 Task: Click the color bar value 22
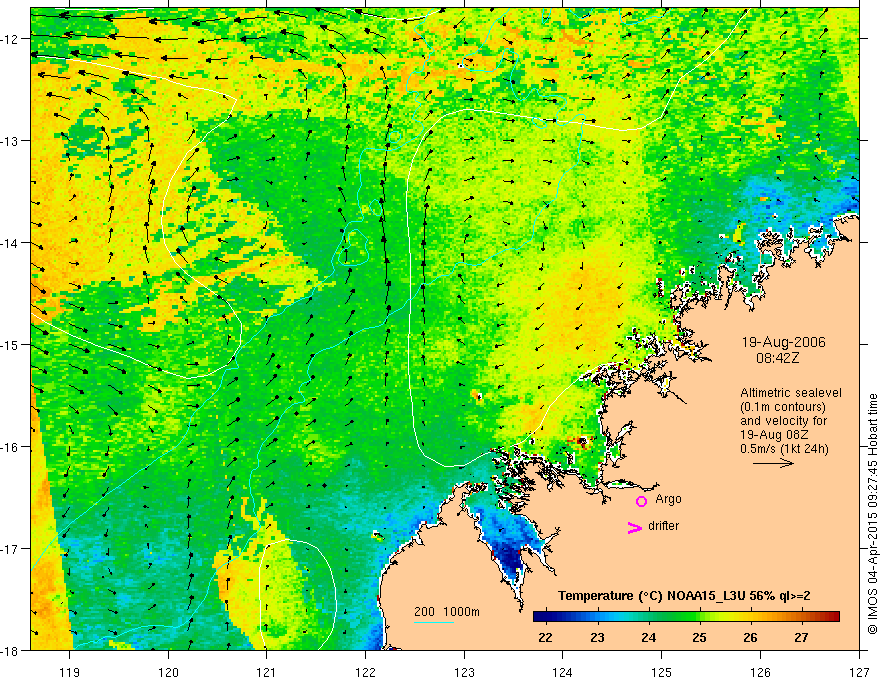pos(545,637)
